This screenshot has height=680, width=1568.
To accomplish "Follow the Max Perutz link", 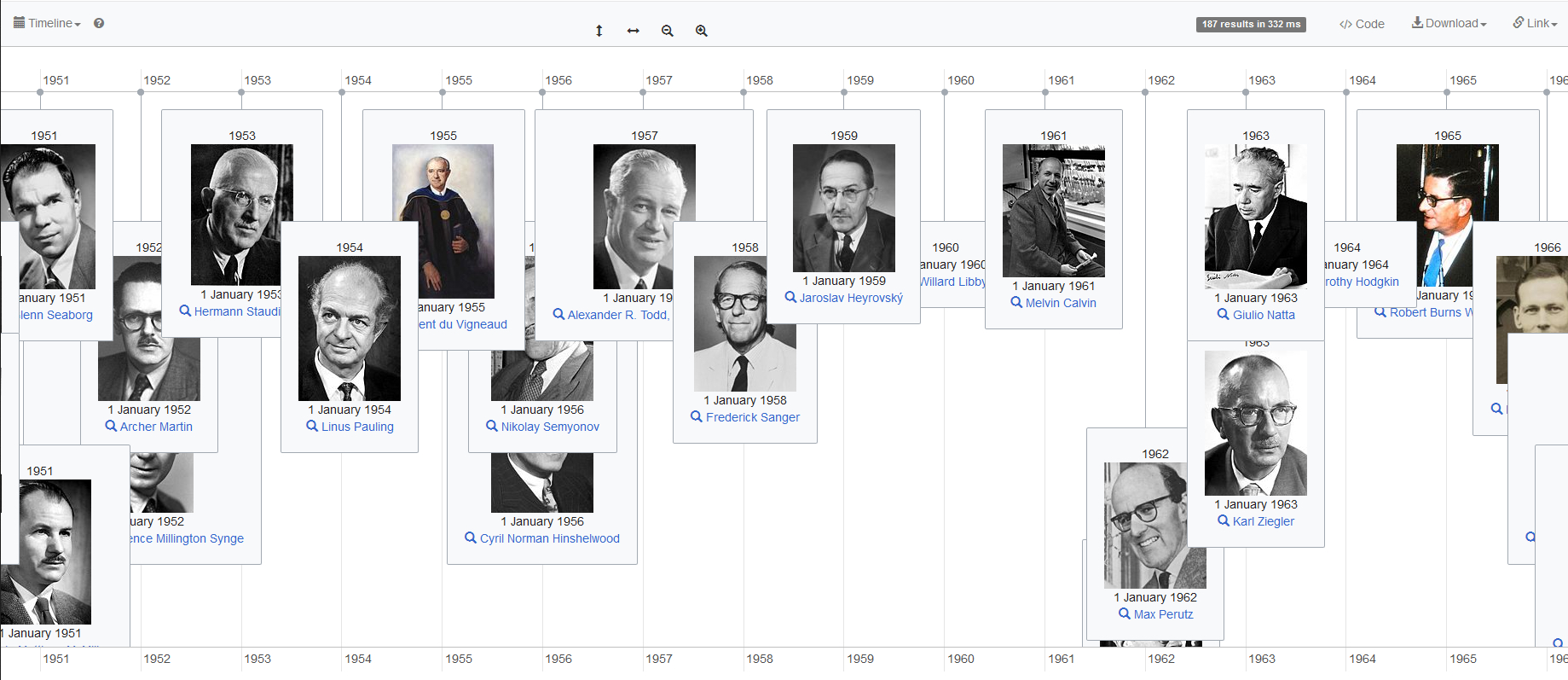I will pos(1164,614).
